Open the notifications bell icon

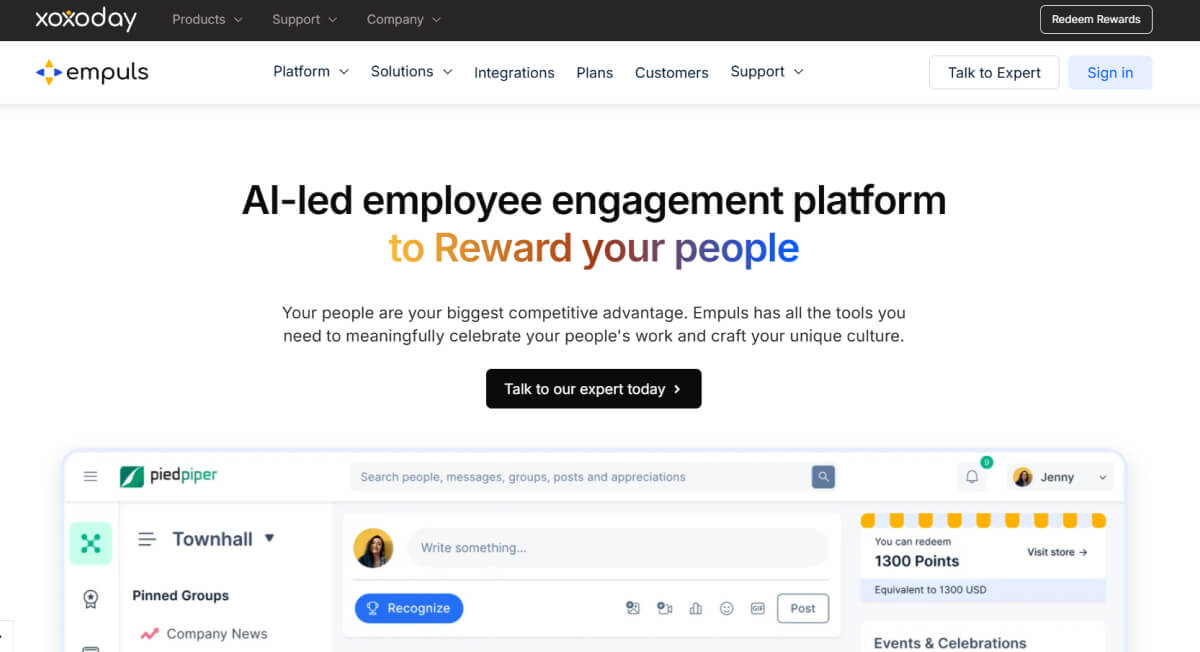coord(972,477)
